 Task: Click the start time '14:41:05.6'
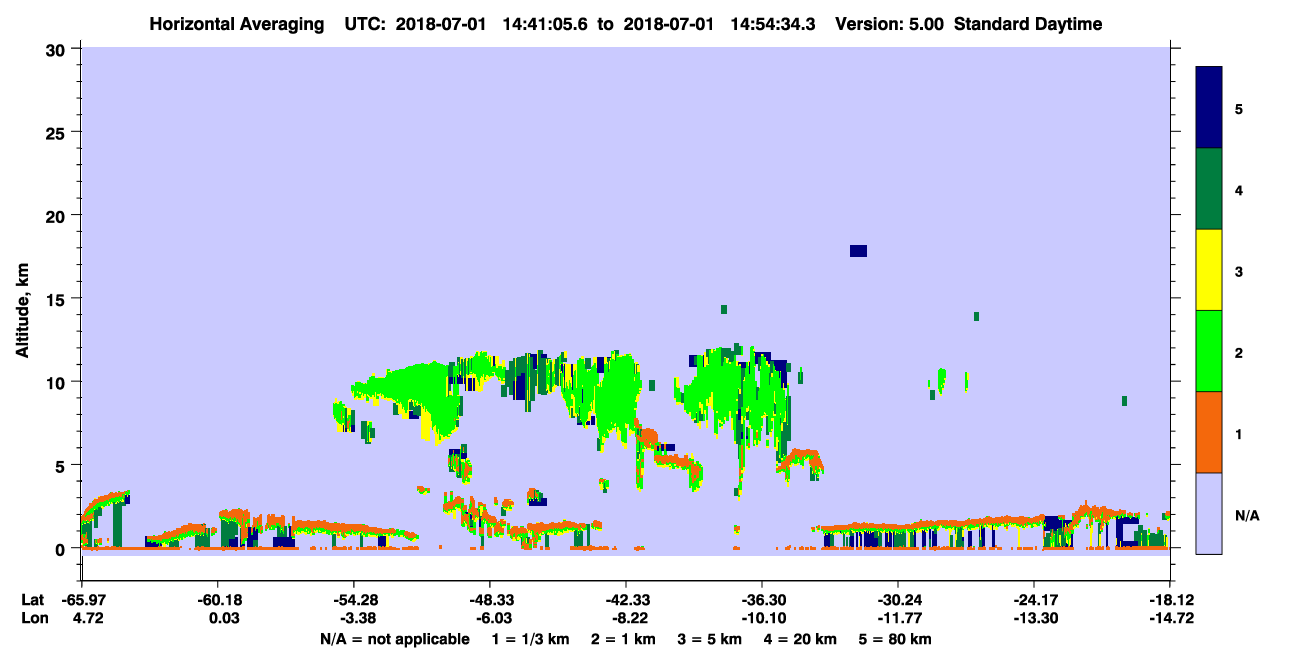click(x=543, y=24)
